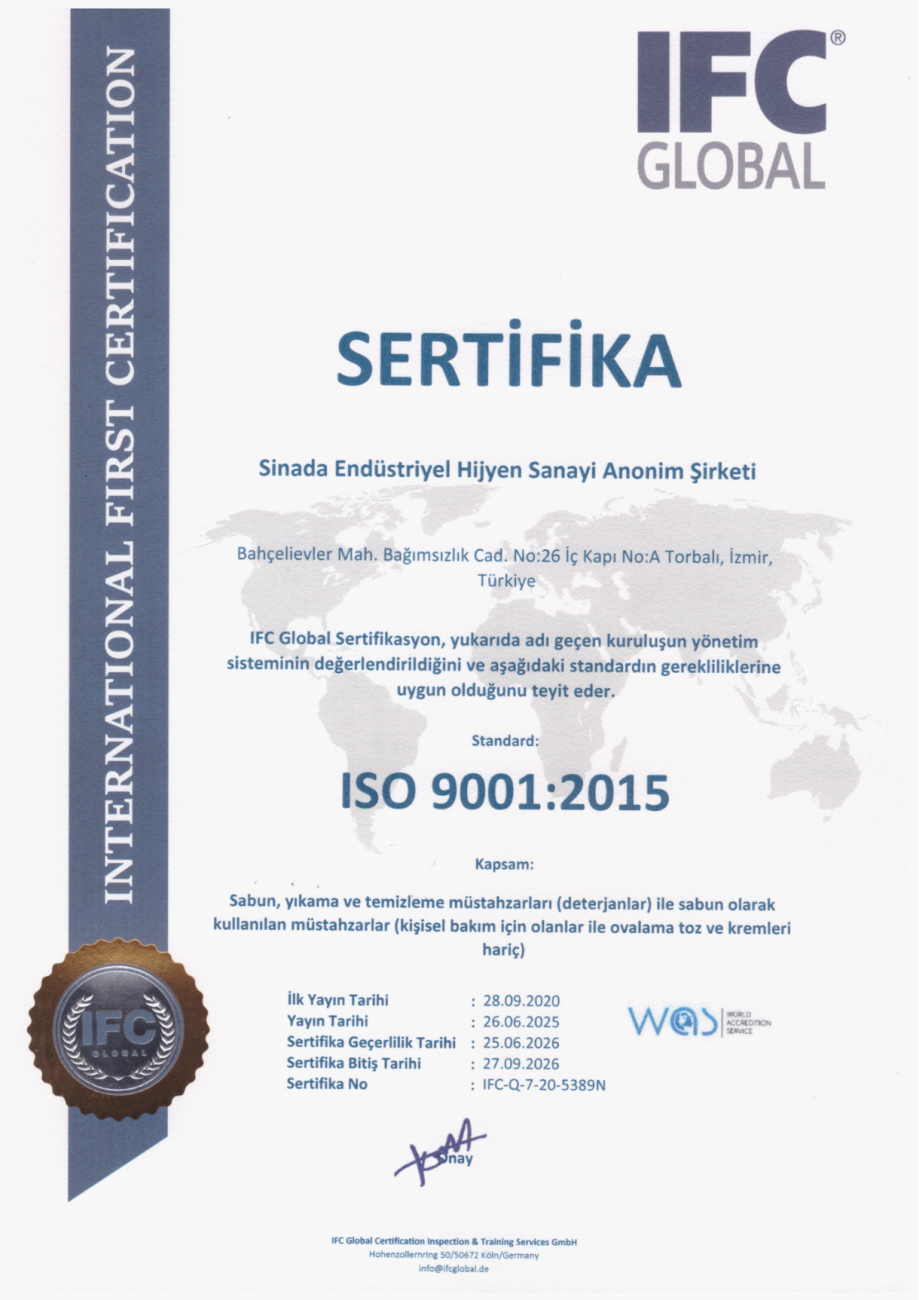Click the Hohenzollernring Köln footer address
919x1300 pixels.
click(x=454, y=1255)
